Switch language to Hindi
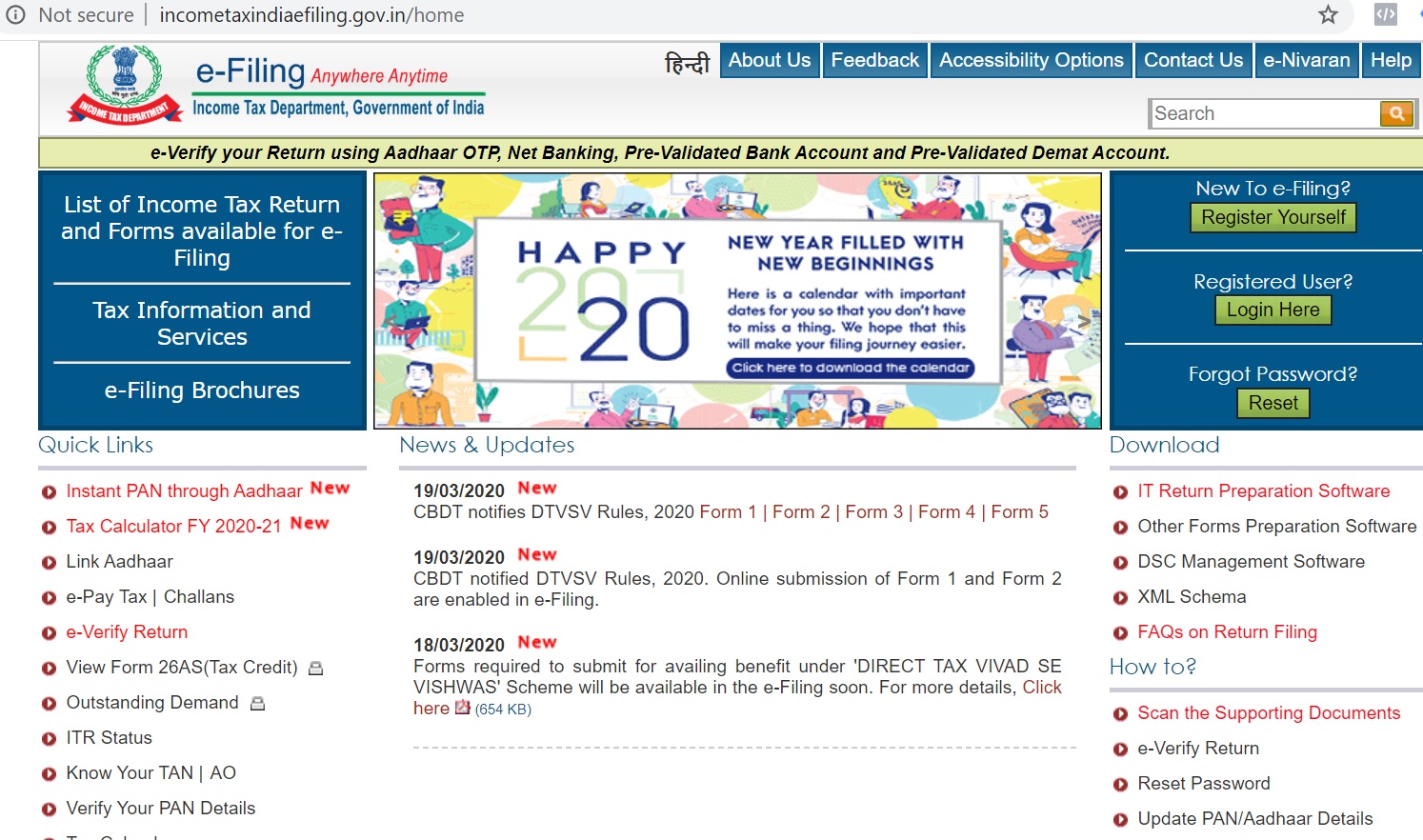Image resolution: width=1423 pixels, height=840 pixels. pyautogui.click(x=687, y=63)
